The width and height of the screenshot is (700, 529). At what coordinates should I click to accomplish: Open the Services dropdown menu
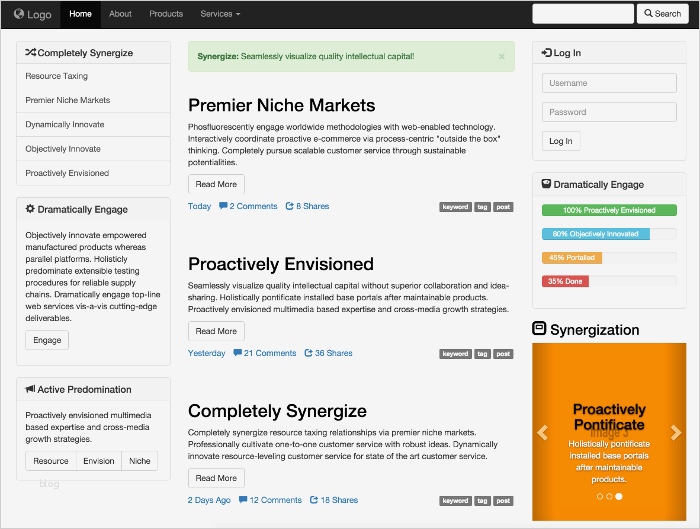220,14
